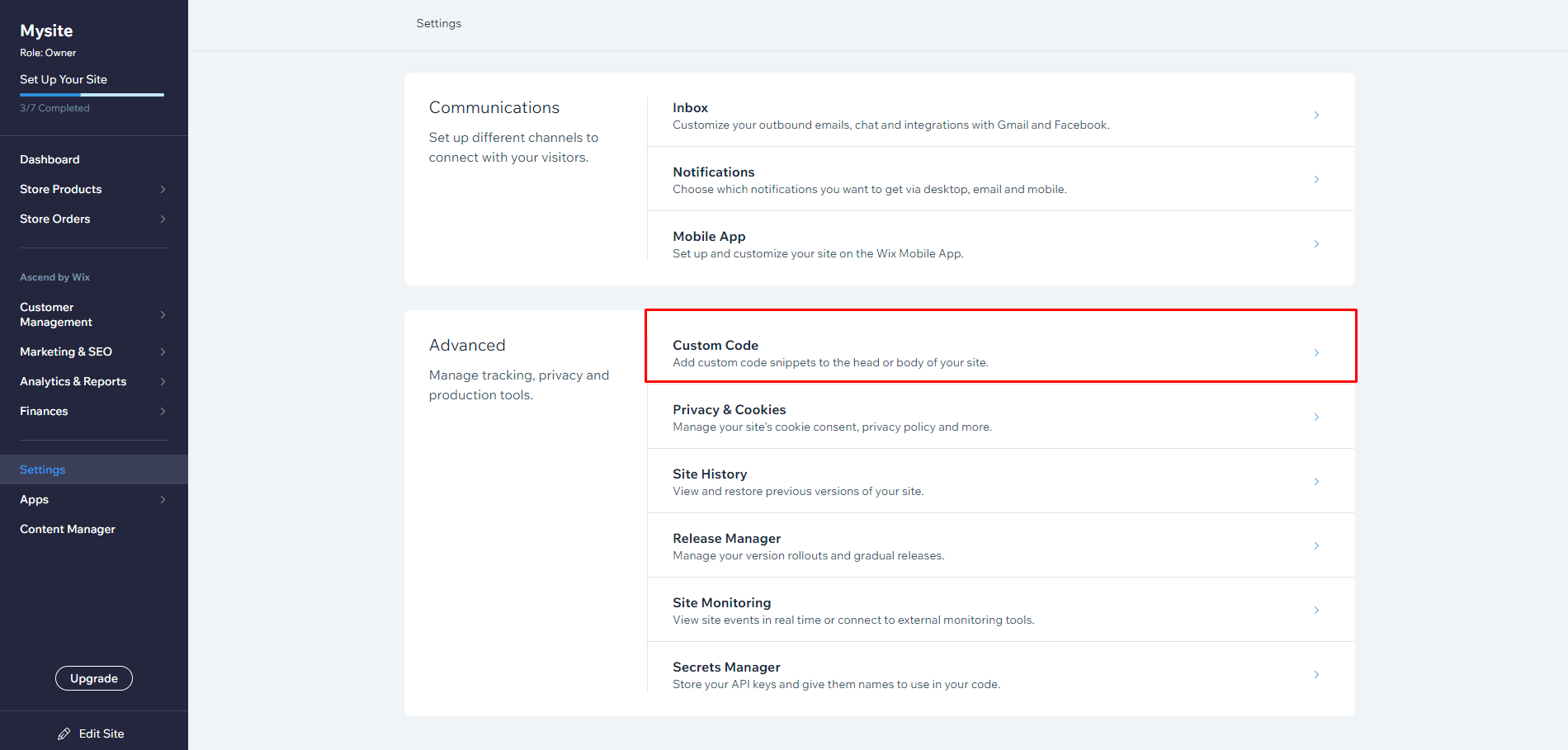Click the Set Up Your Site progress bar
This screenshot has width=1568, height=750.
tap(92, 95)
